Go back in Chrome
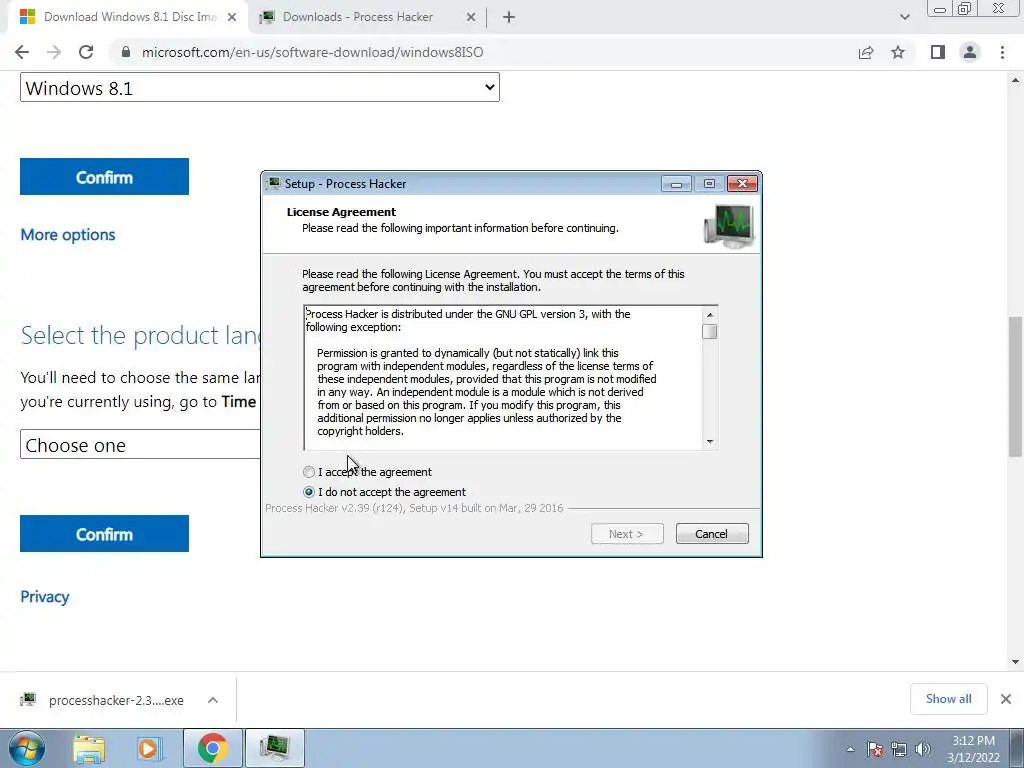Viewport: 1024px width, 768px height. coord(22,52)
